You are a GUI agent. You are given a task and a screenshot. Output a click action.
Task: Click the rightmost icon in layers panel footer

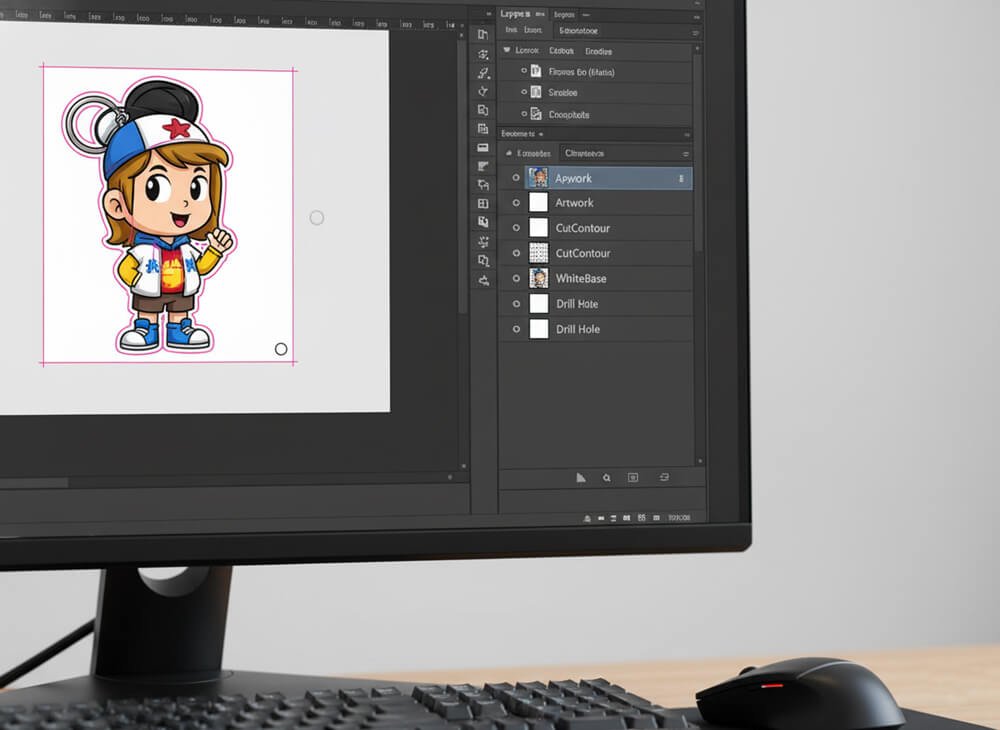pyautogui.click(x=665, y=478)
